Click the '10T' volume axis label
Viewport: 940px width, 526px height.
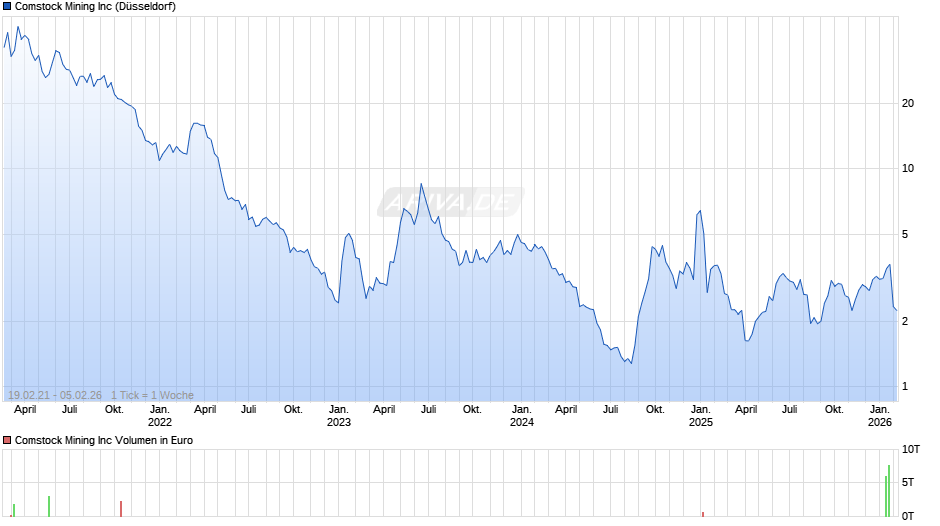pos(911,449)
